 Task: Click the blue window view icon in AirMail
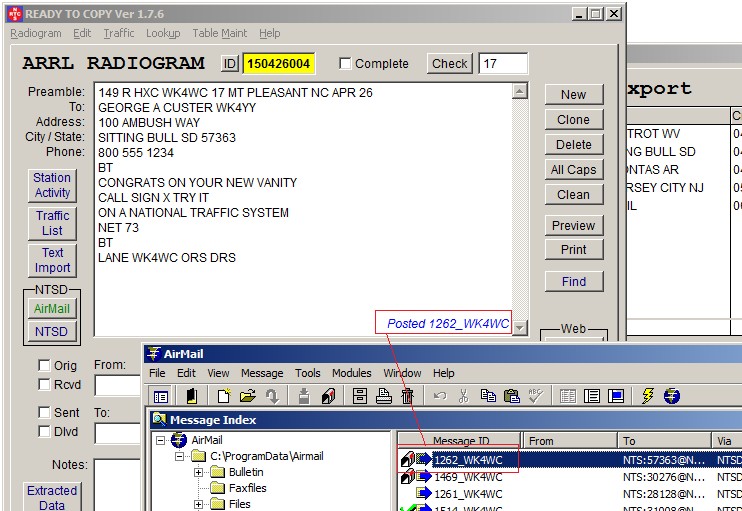[616, 396]
